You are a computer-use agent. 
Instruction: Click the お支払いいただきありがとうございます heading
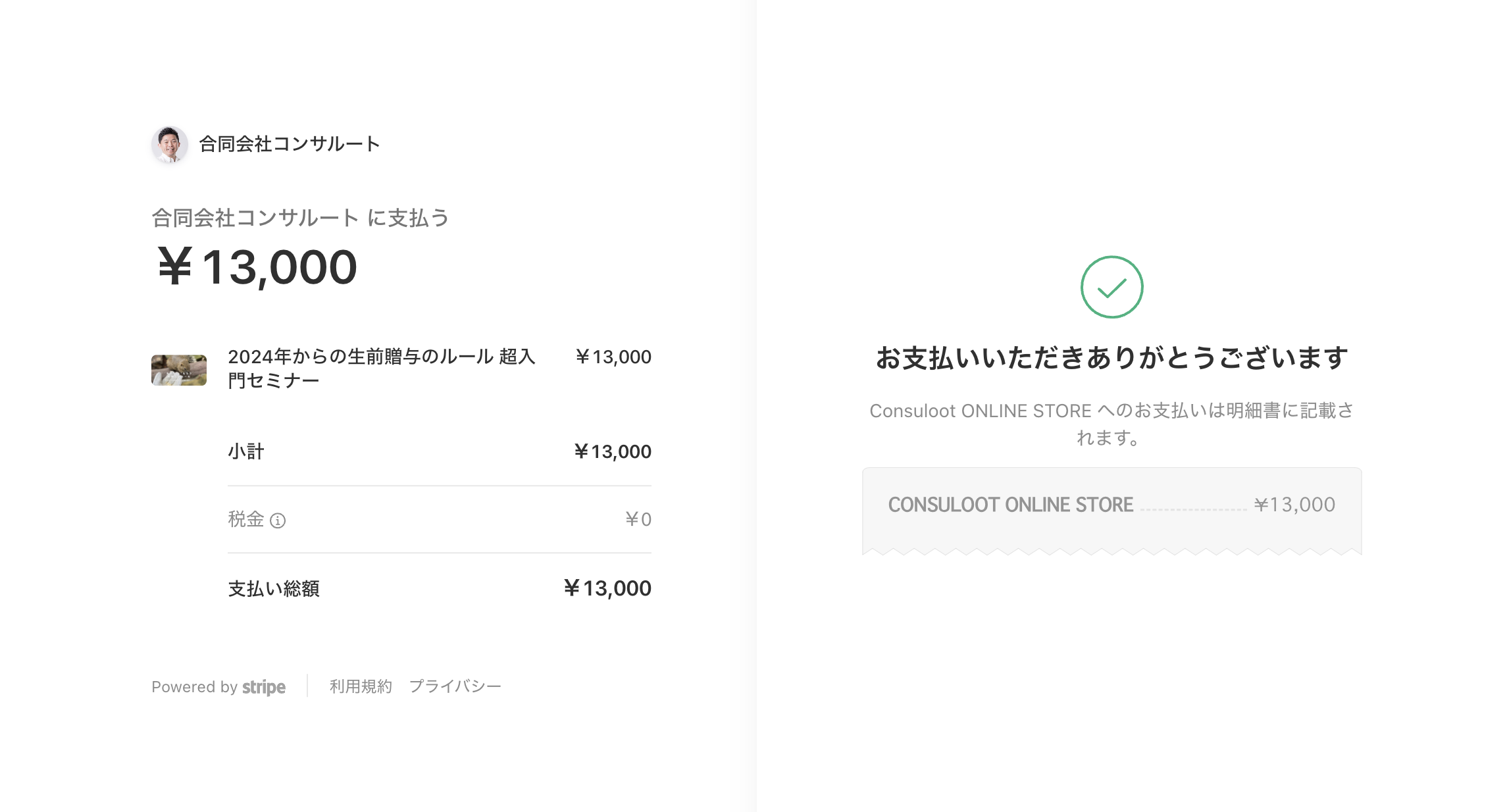pyautogui.click(x=1111, y=358)
